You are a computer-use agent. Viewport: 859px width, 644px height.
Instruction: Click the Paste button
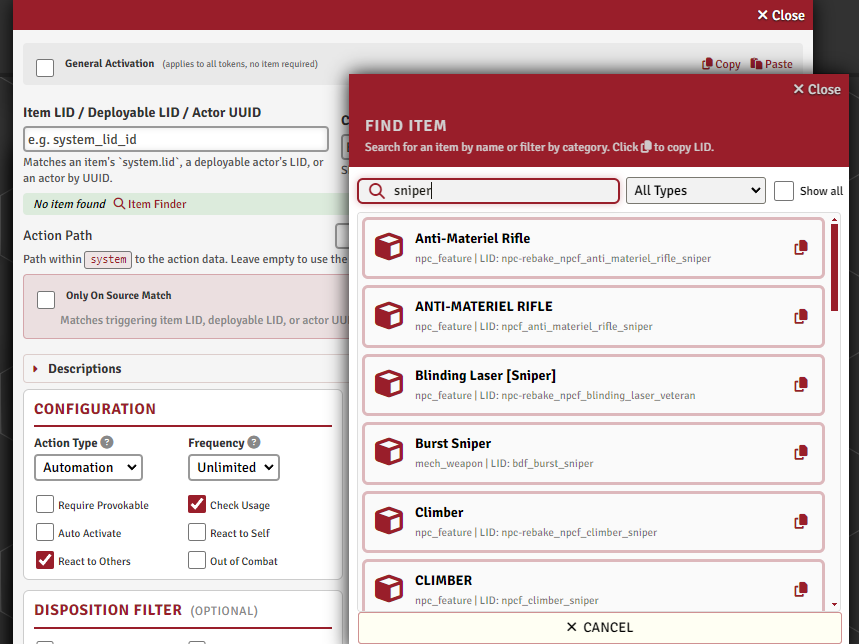771,64
